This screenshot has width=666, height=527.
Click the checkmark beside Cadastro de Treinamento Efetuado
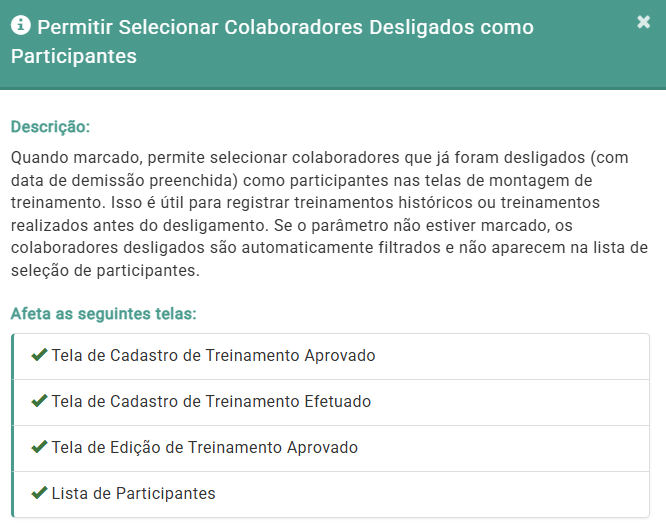pyautogui.click(x=40, y=401)
